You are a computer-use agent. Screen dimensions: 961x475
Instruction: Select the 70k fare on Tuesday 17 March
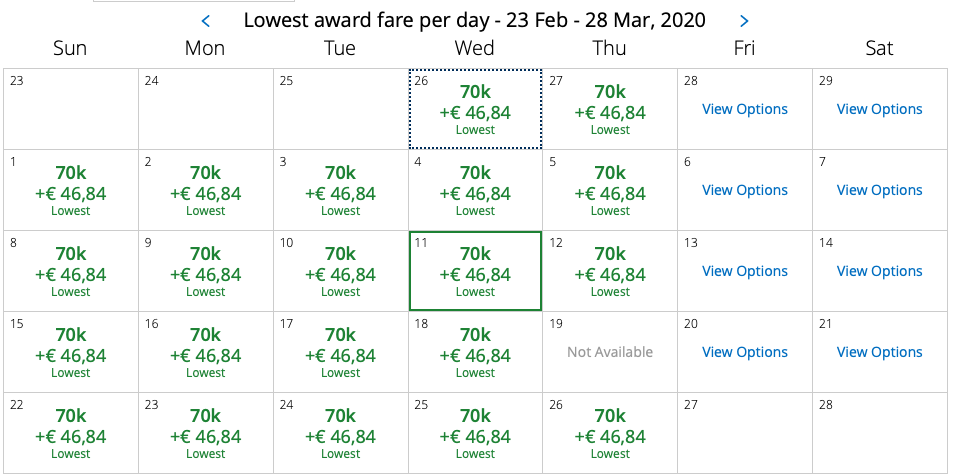[x=340, y=353]
